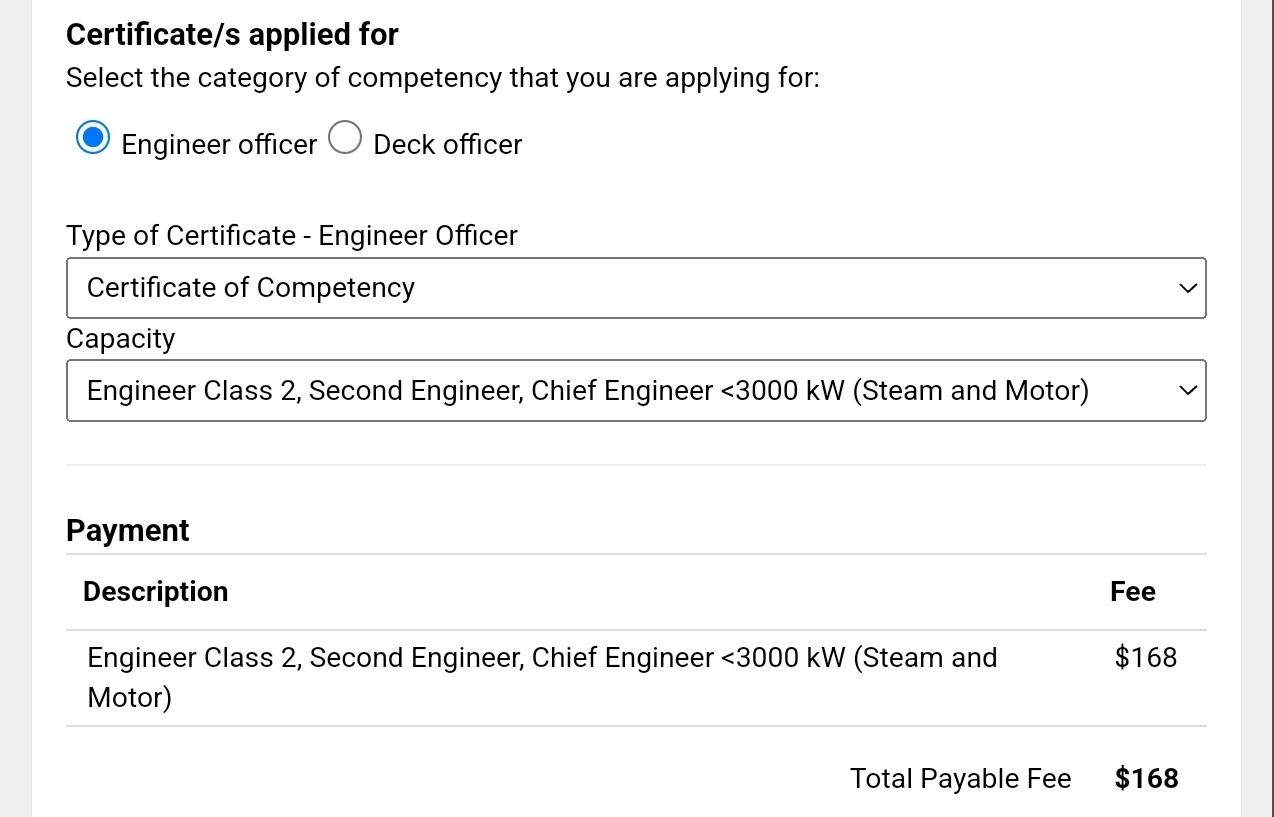Click the chevron arrow on the Capacity dropdown

pyautogui.click(x=1187, y=390)
